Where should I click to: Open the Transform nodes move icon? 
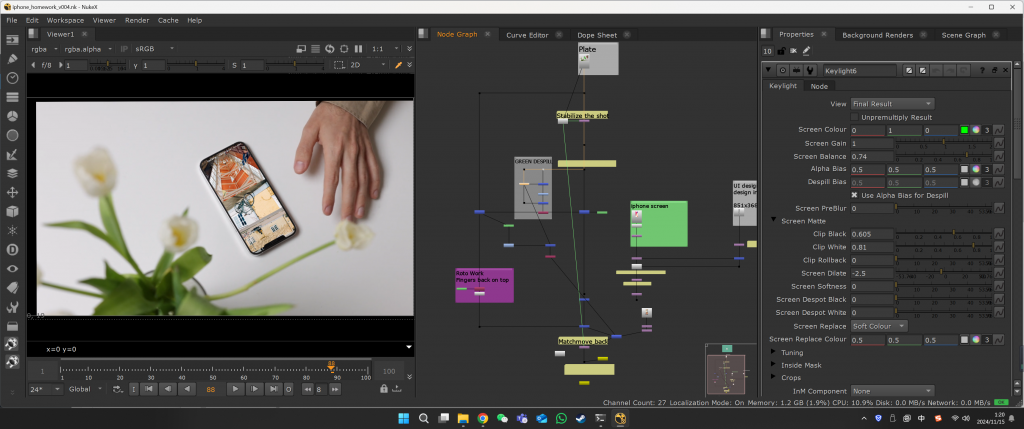click(x=13, y=192)
